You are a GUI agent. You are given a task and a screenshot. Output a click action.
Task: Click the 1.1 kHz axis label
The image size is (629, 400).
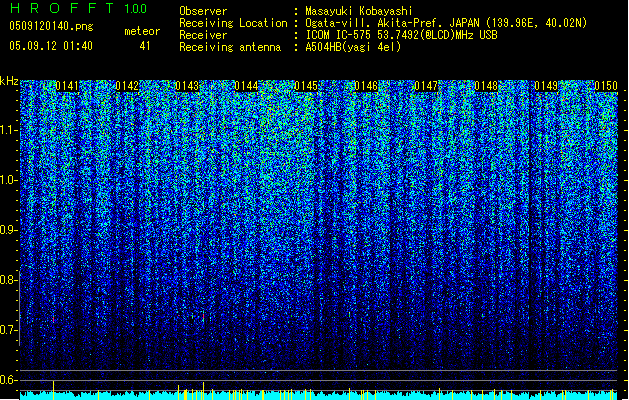pos(9,130)
